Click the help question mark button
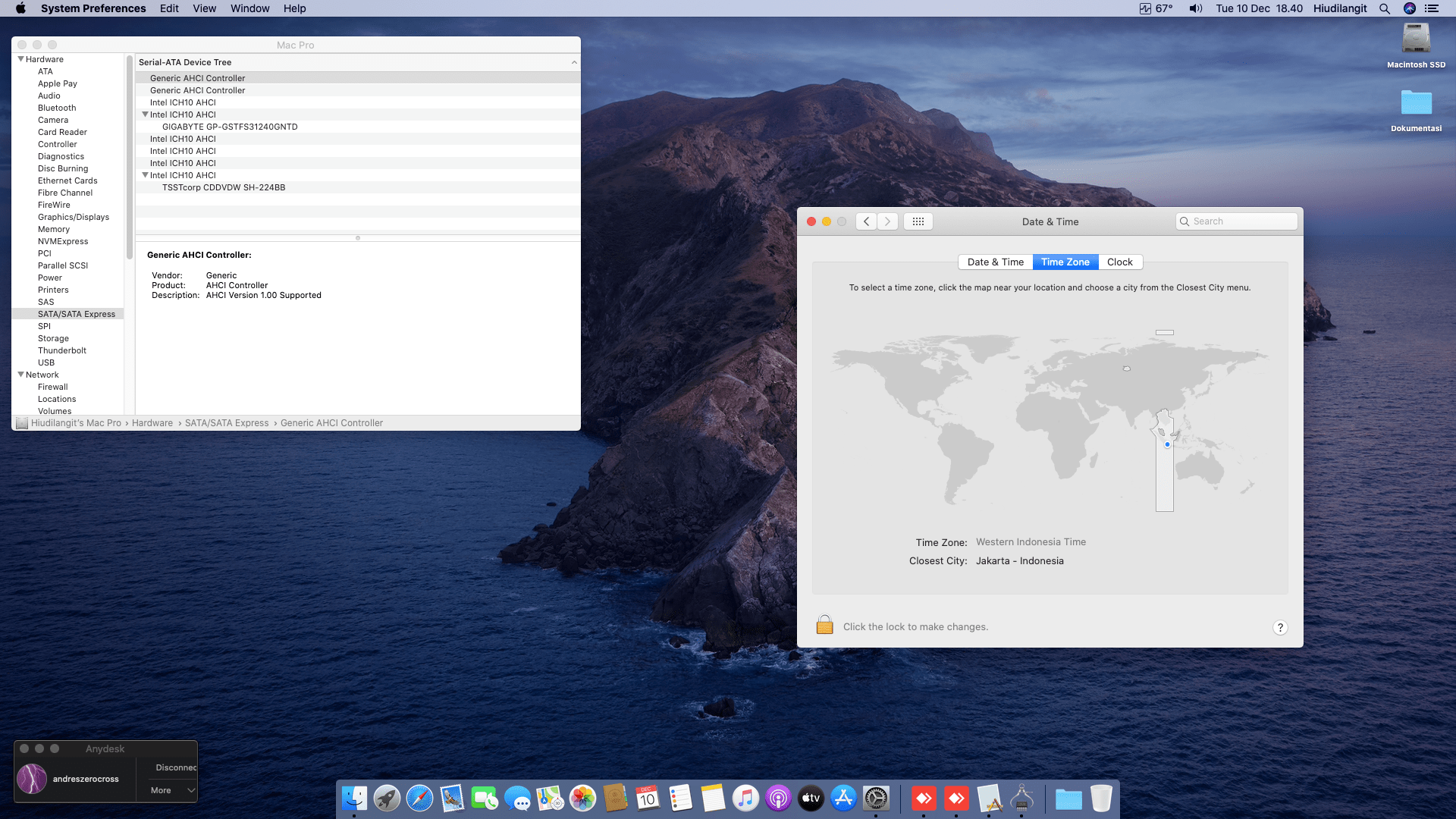This screenshot has width=1456, height=819. (x=1280, y=627)
